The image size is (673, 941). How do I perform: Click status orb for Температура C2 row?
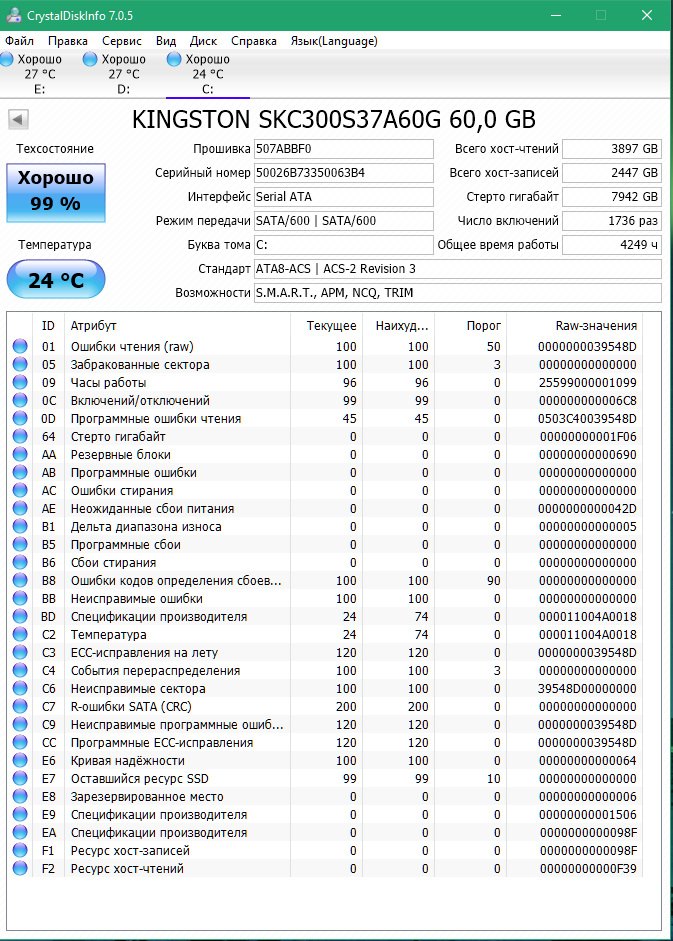20,634
